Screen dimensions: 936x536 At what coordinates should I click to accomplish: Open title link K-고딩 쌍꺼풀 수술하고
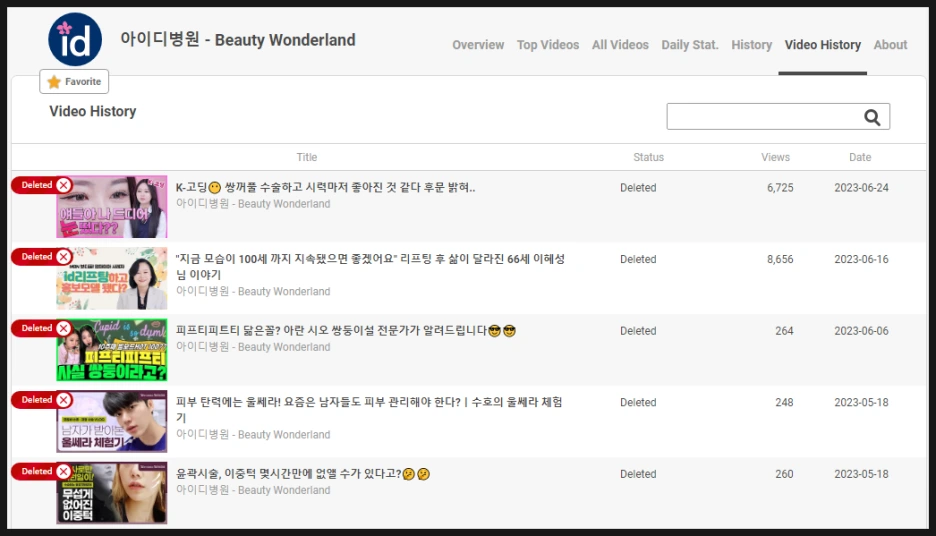[325, 187]
